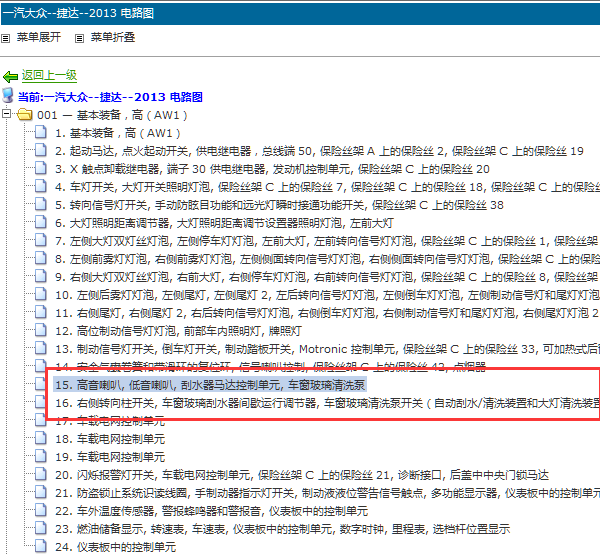The width and height of the screenshot is (600, 555).
Task: Click the file icon beside item 7
Action: tap(41, 240)
